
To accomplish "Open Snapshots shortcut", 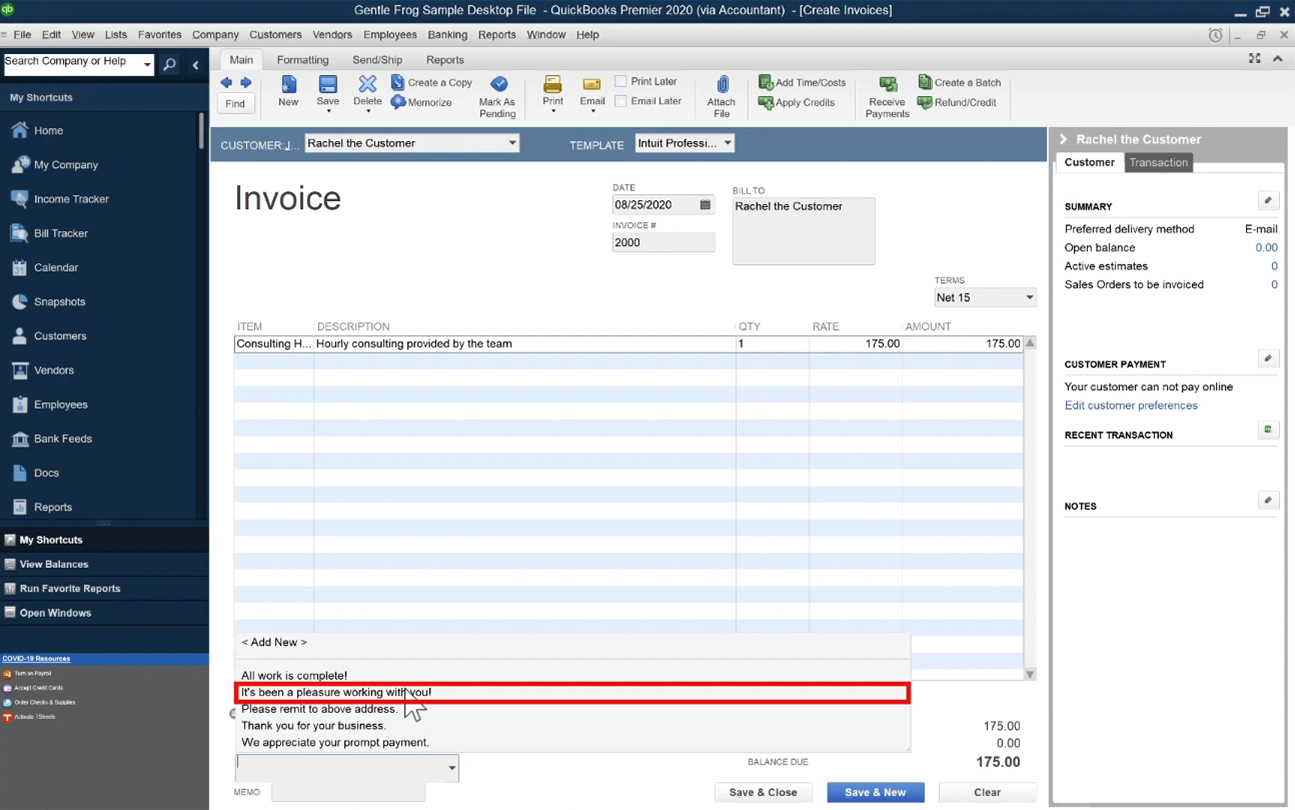I will (x=48, y=302).
